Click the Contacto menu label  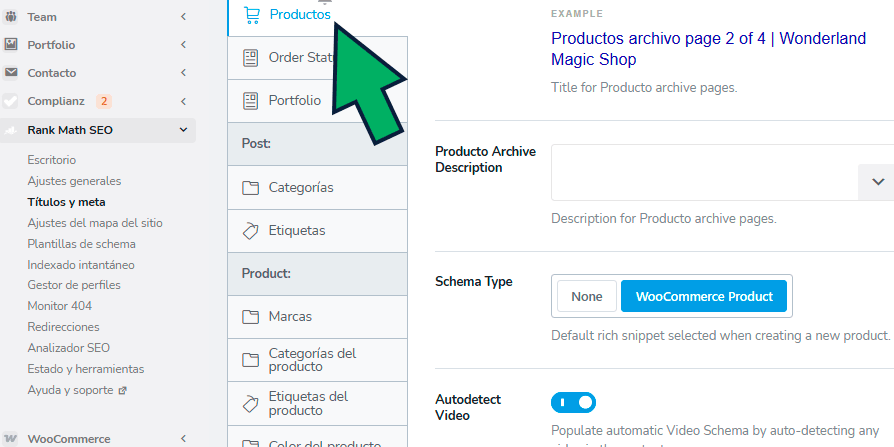[x=52, y=73]
